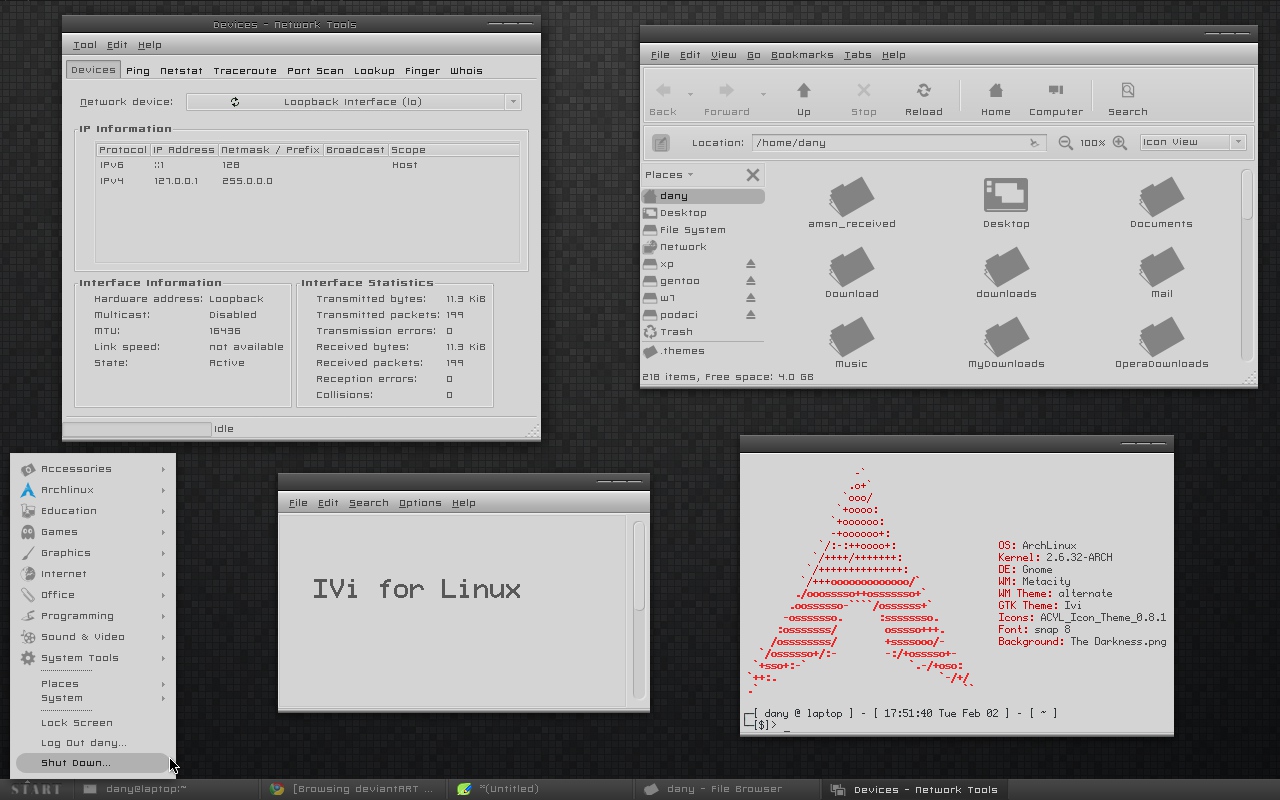Go Up one folder in file browser
1280x800 pixels.
point(803,99)
